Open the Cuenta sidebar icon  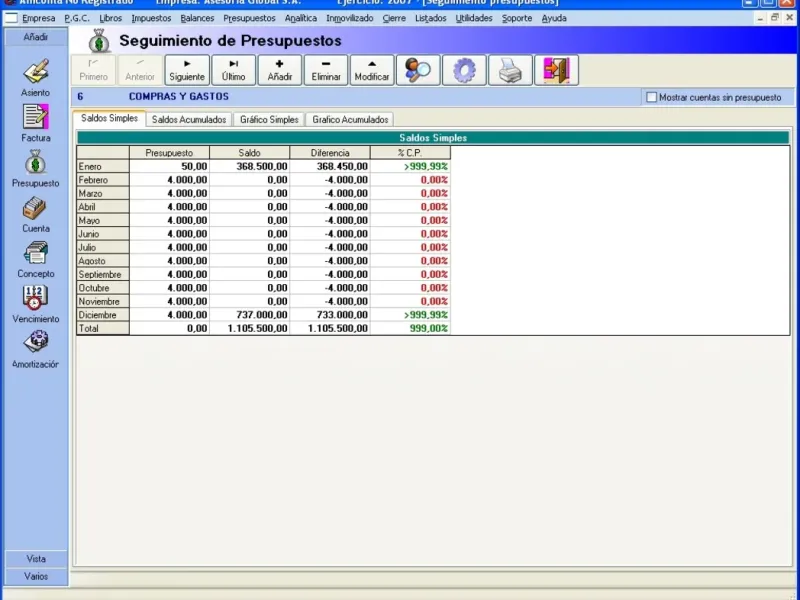(36, 208)
